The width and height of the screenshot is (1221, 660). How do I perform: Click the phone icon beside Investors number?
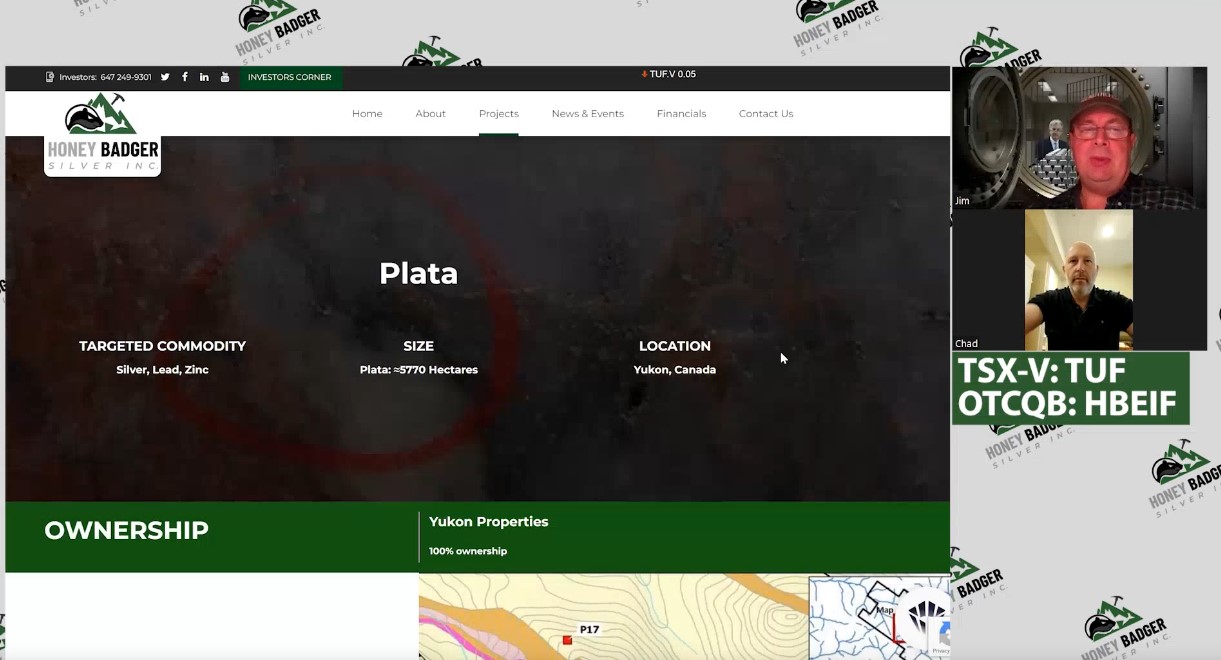point(50,77)
